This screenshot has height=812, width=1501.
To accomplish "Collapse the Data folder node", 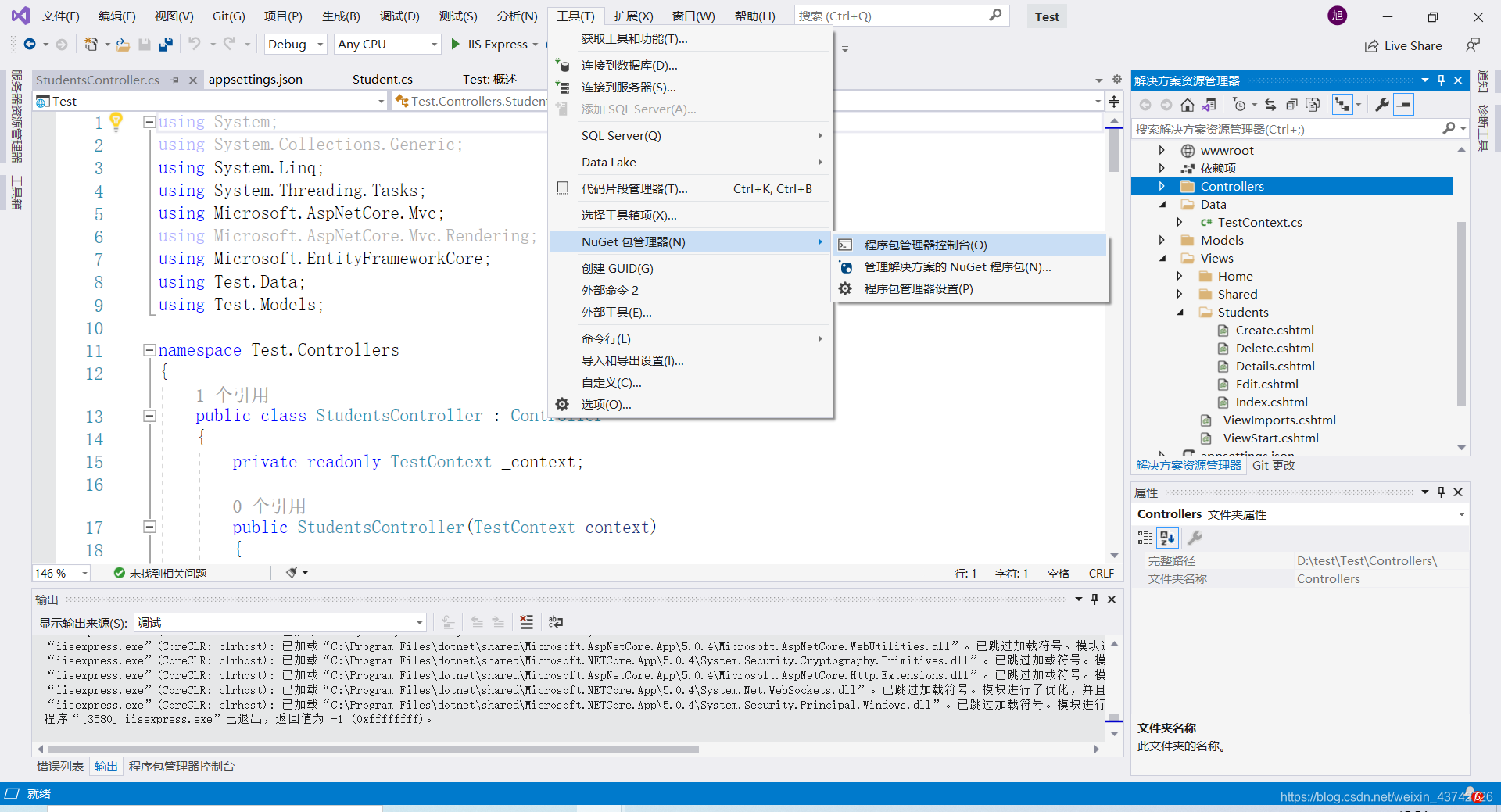I will click(1162, 204).
